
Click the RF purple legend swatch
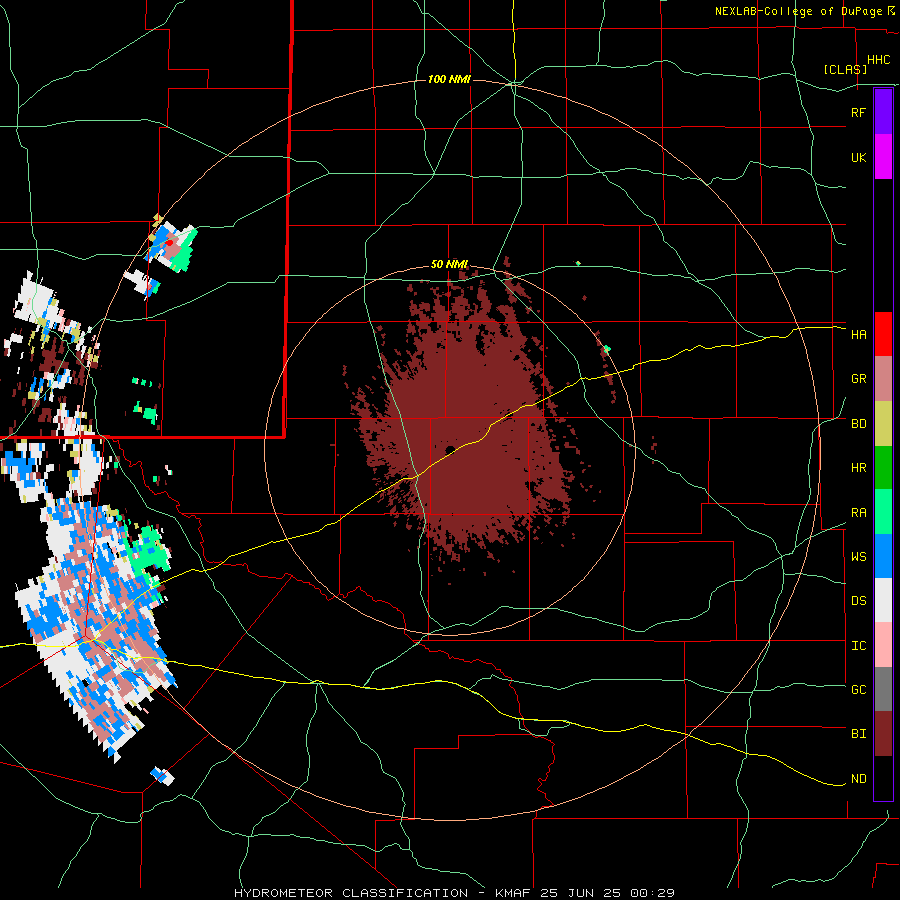click(883, 112)
